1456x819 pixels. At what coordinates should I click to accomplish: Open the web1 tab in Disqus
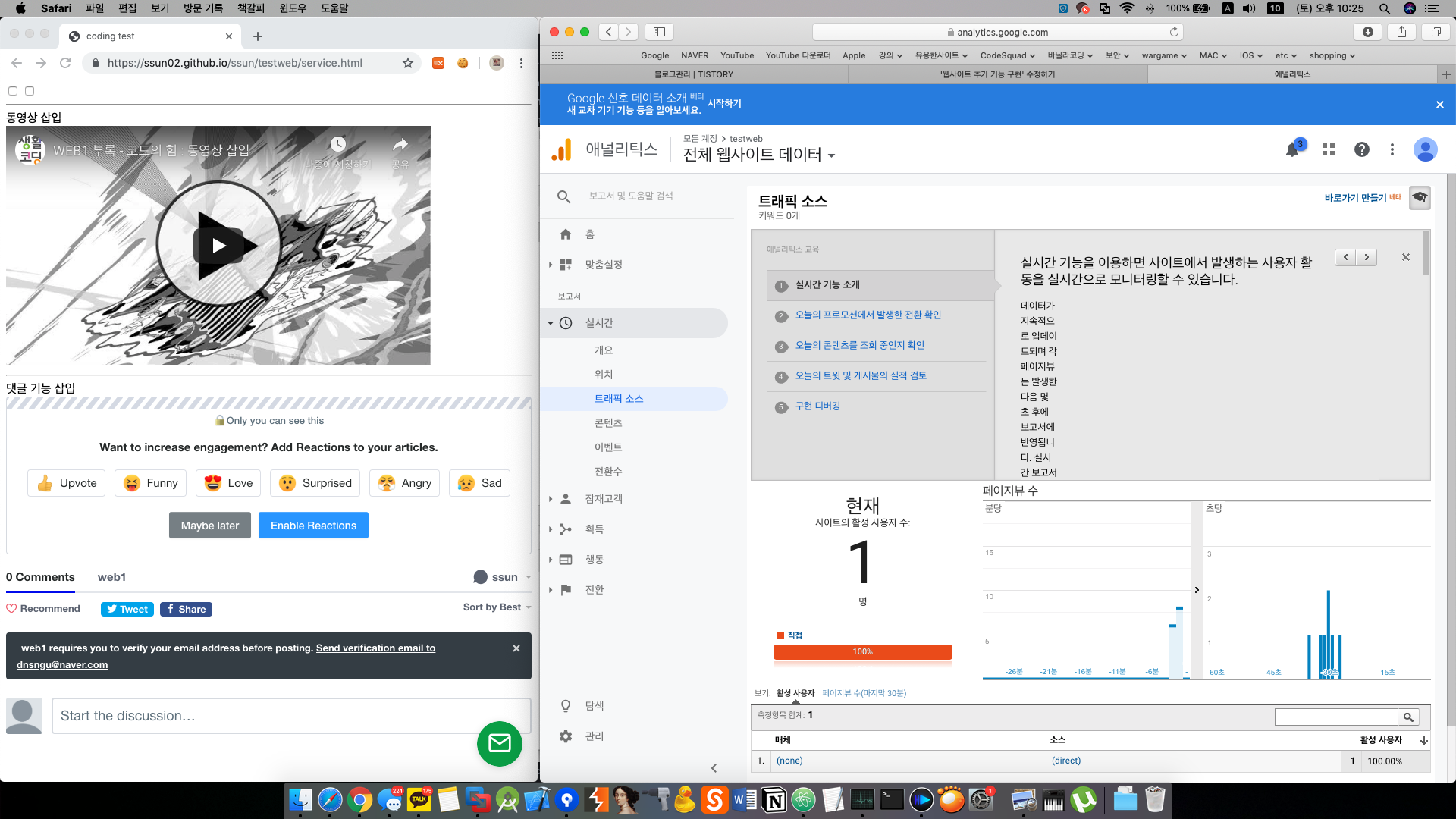pos(111,577)
